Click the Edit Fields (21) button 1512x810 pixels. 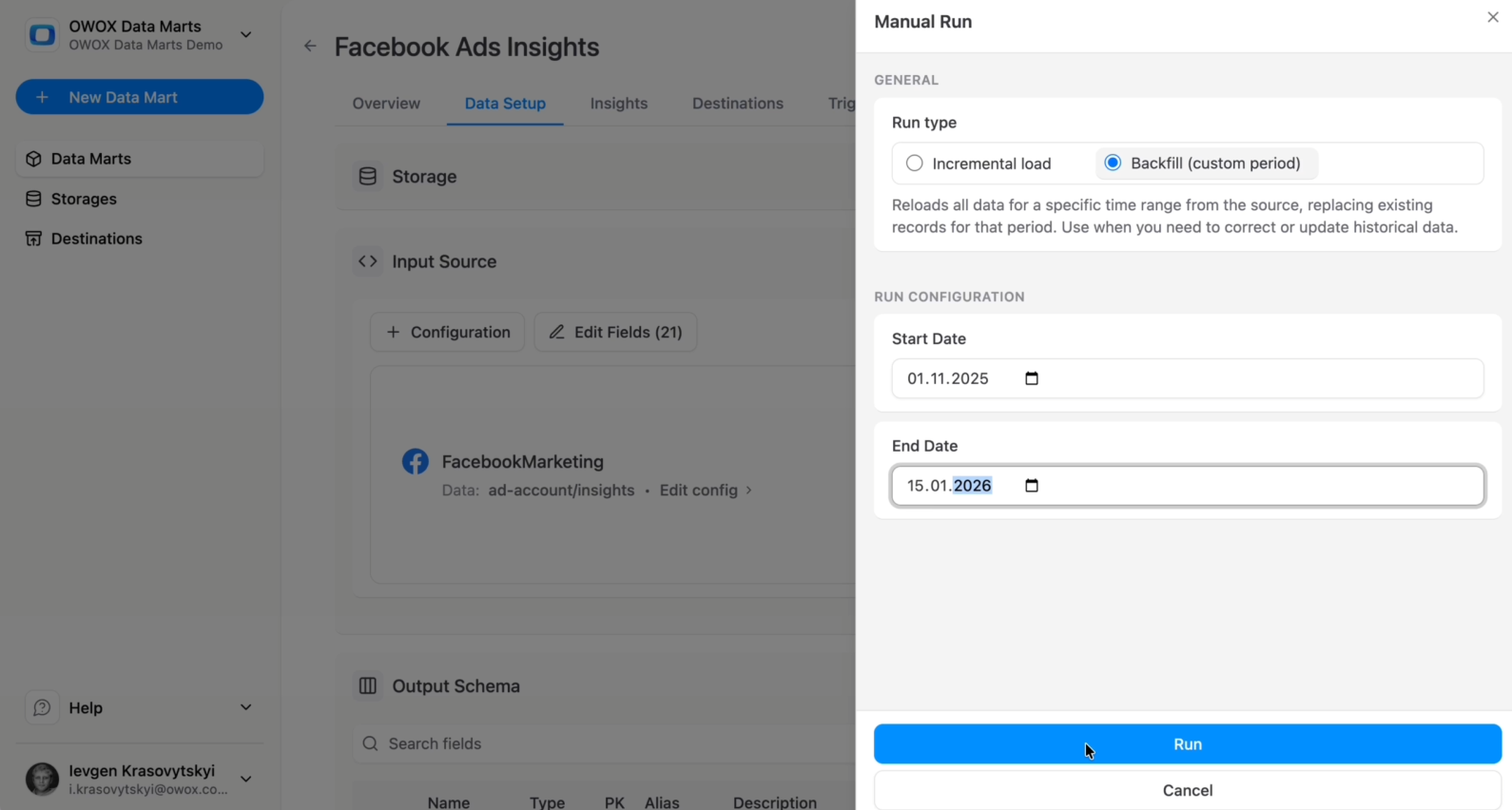(x=616, y=332)
